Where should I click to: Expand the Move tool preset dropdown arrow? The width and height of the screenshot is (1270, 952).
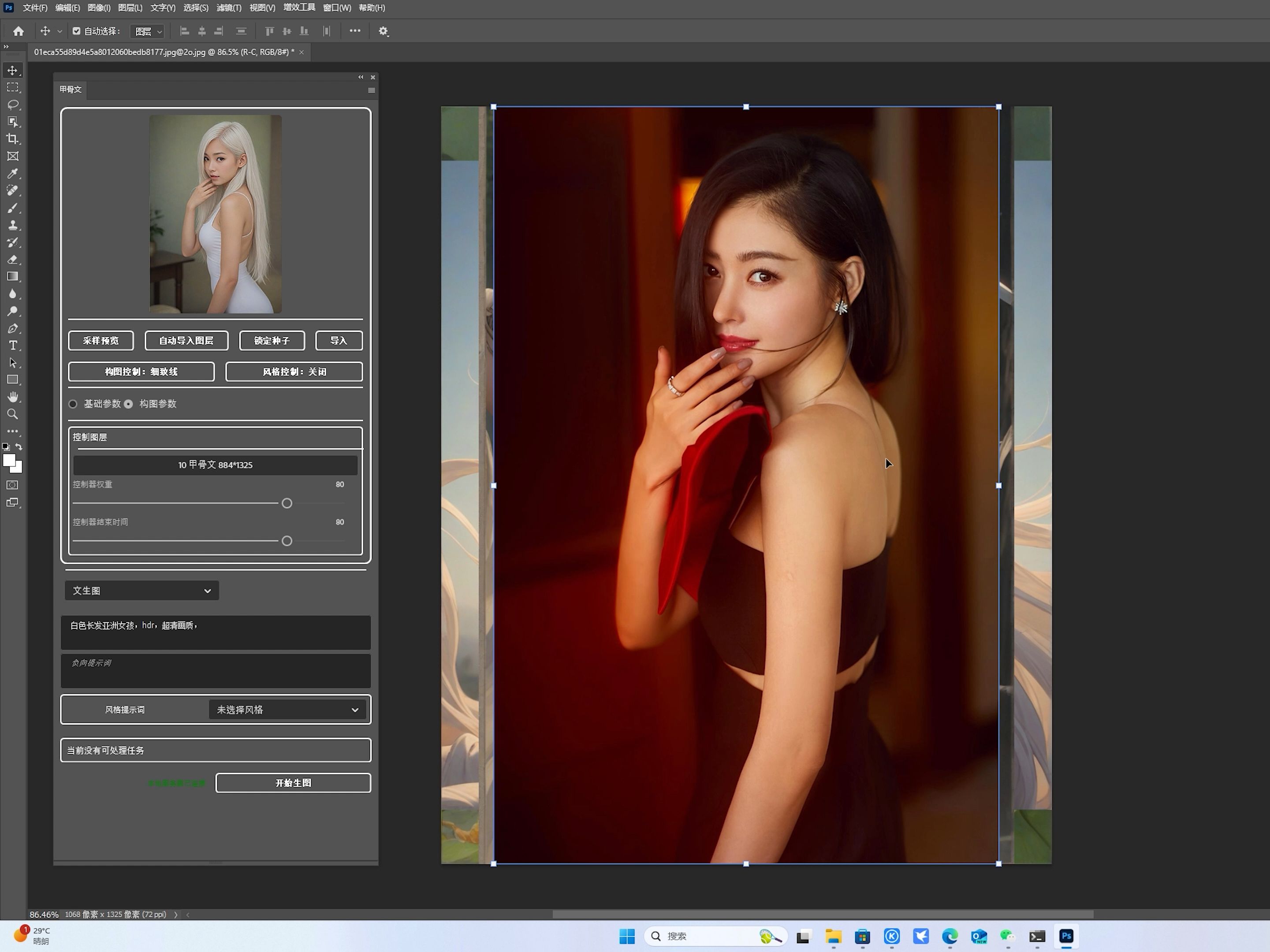[59, 32]
